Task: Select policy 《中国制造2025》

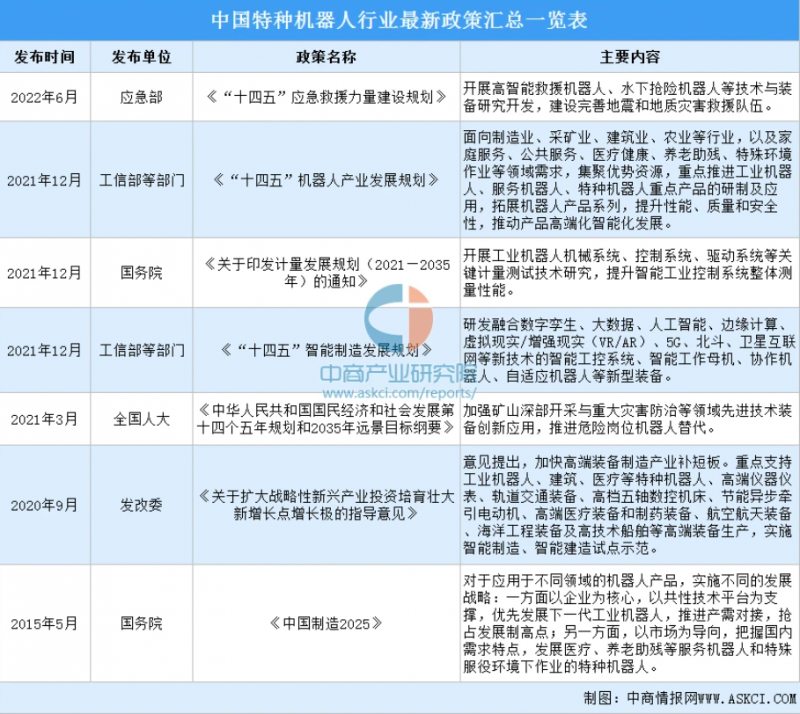Action: coord(326,623)
